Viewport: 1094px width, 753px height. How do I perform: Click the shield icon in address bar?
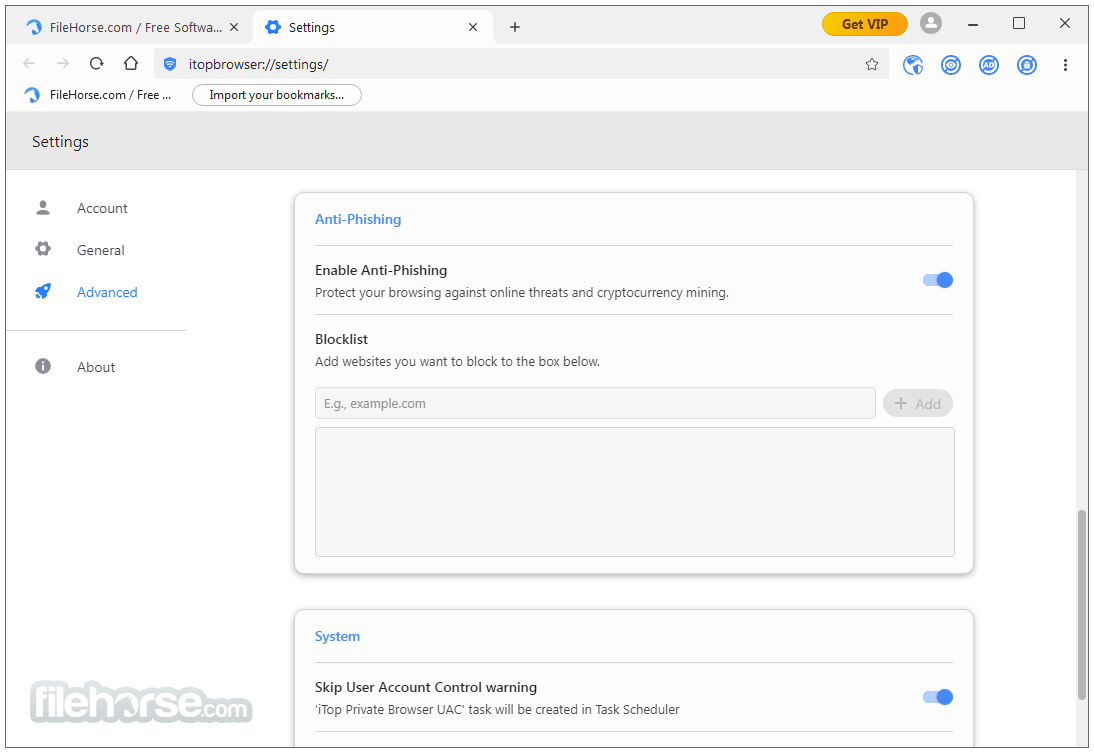[x=170, y=64]
